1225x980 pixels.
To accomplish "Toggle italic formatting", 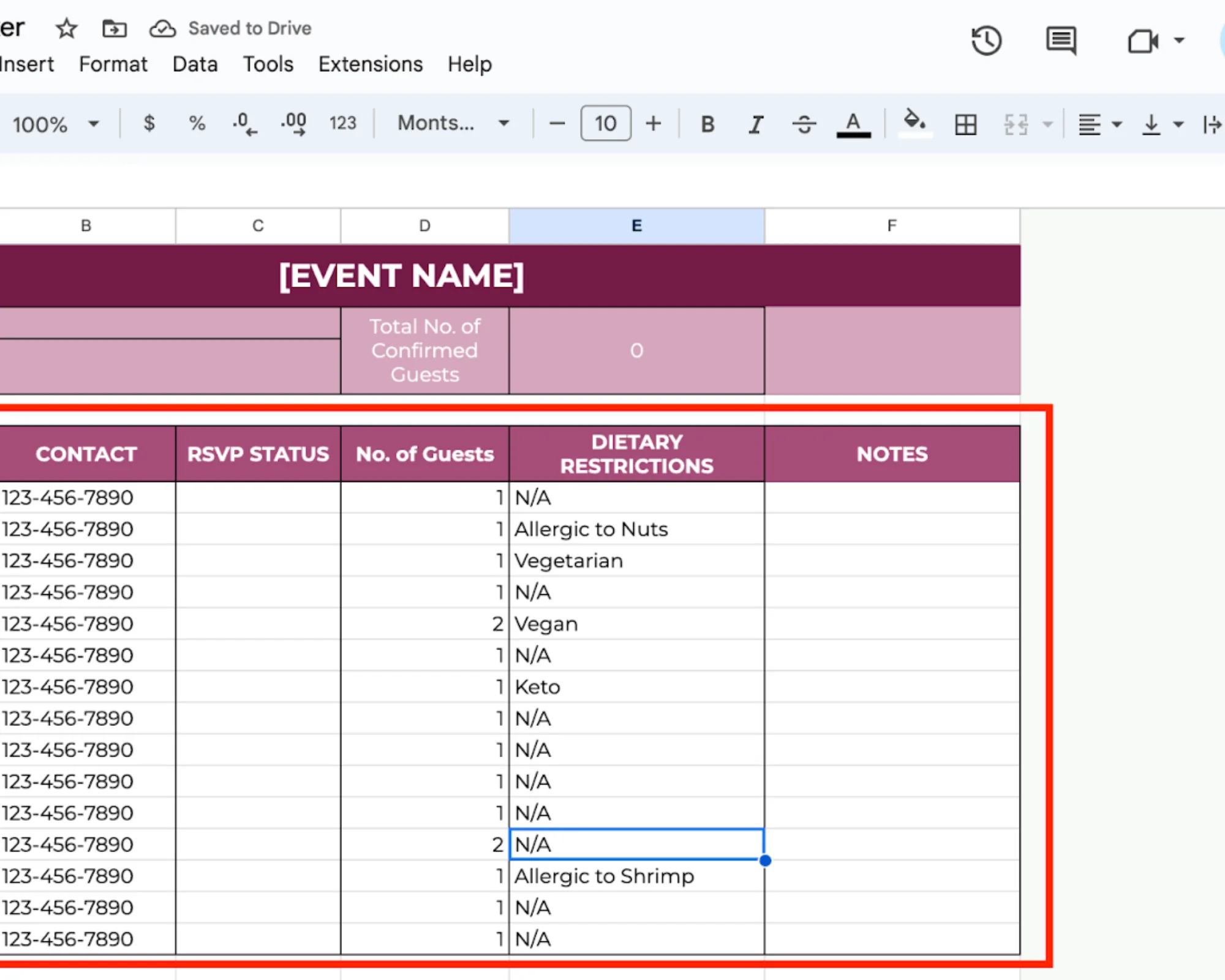I will pos(756,124).
